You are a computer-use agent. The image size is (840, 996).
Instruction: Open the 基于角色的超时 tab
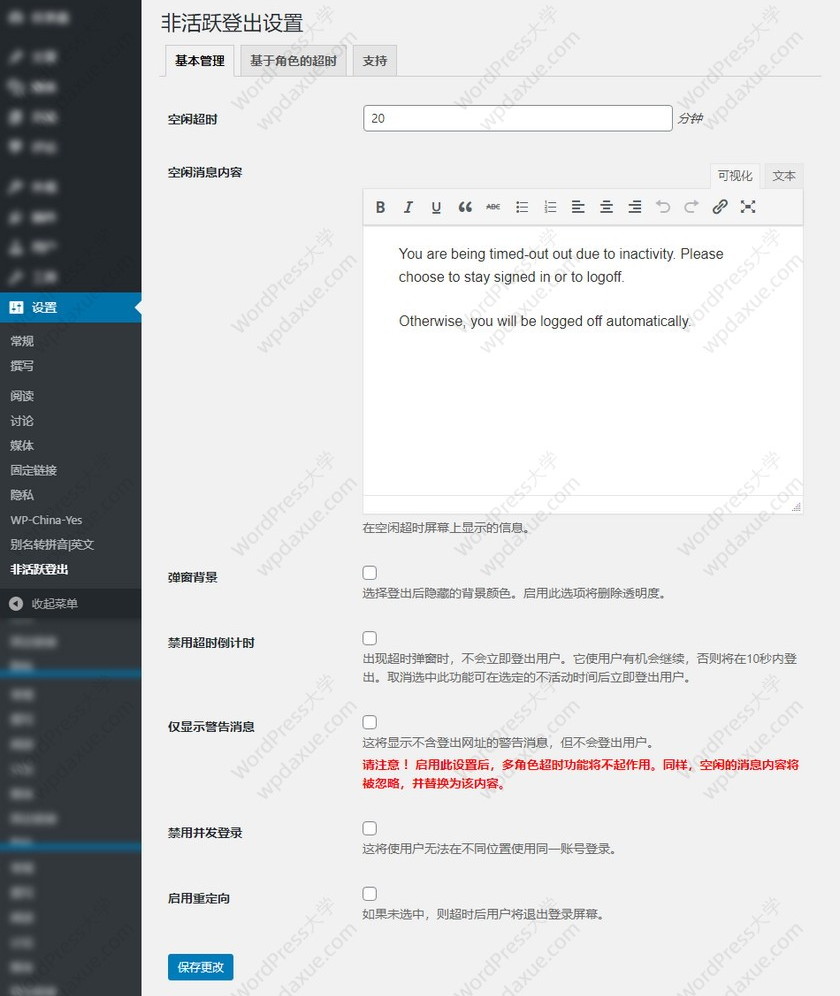pyautogui.click(x=293, y=61)
